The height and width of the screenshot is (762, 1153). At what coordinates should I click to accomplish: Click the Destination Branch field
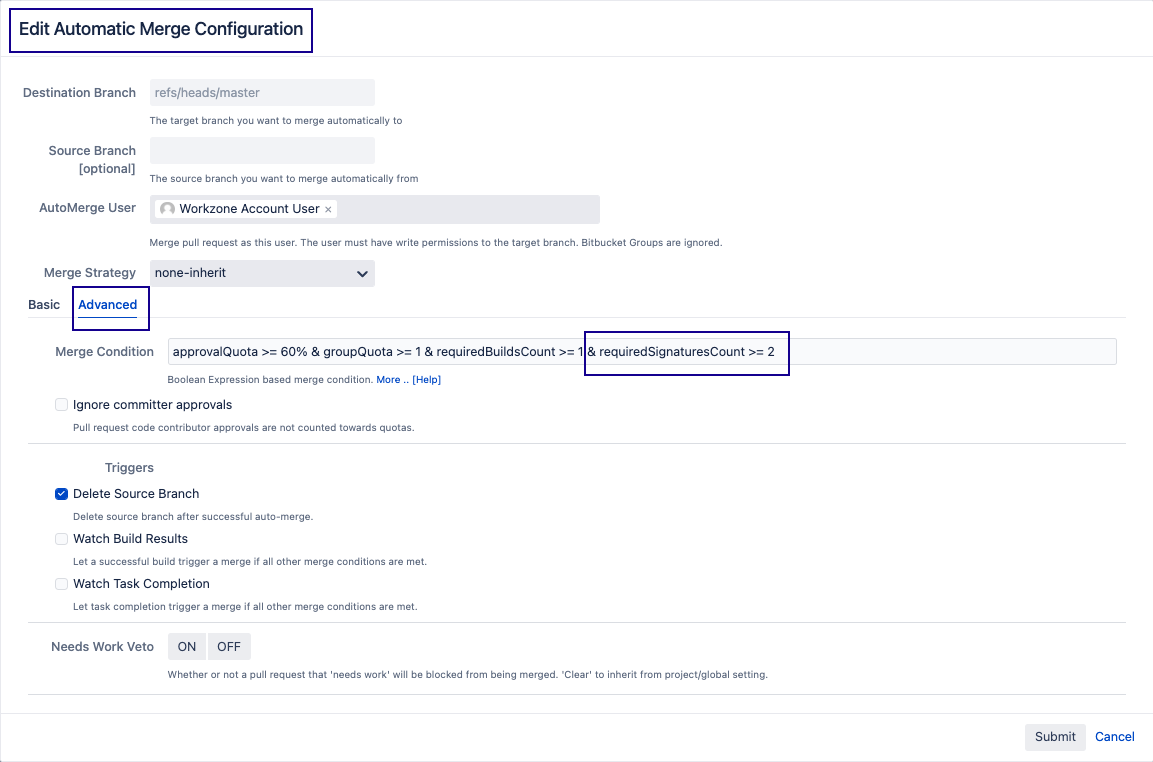click(x=262, y=93)
